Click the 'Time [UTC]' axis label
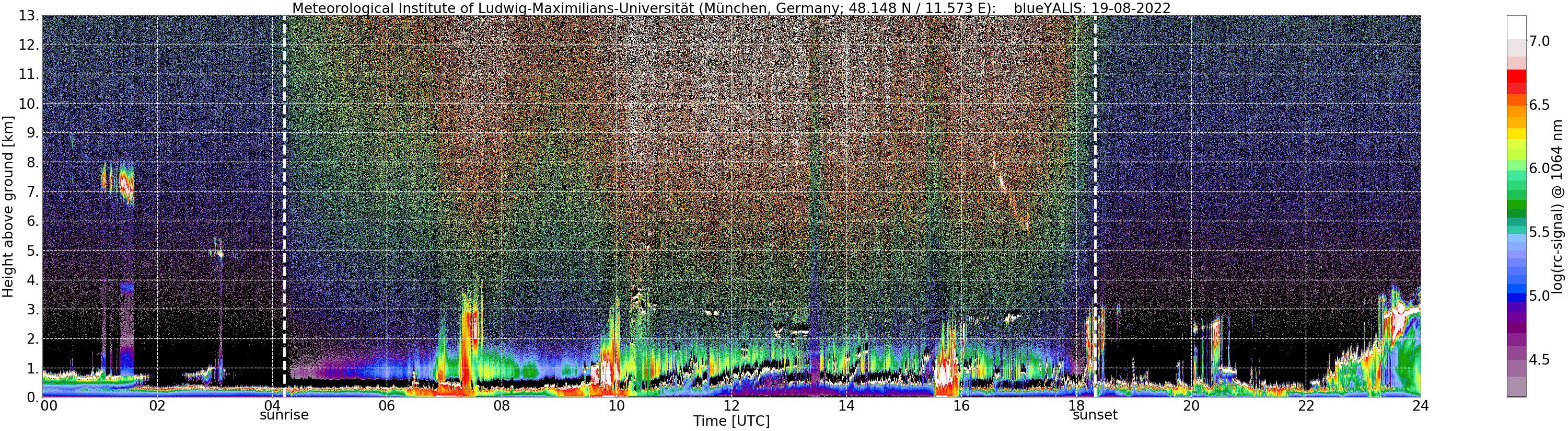Viewport: 1568px width, 431px height. coord(731,421)
